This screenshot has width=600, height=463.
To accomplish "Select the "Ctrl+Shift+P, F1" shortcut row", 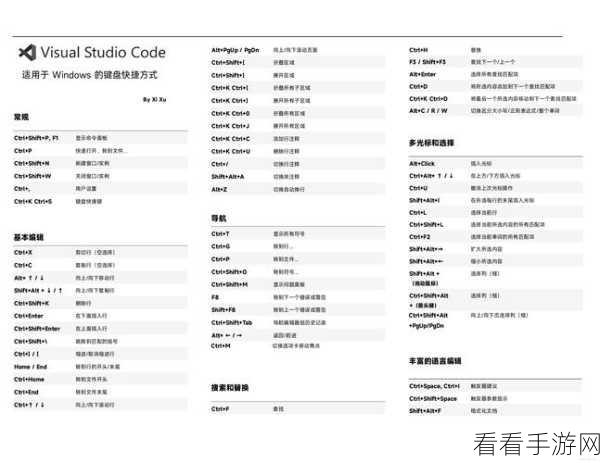I will point(100,138).
